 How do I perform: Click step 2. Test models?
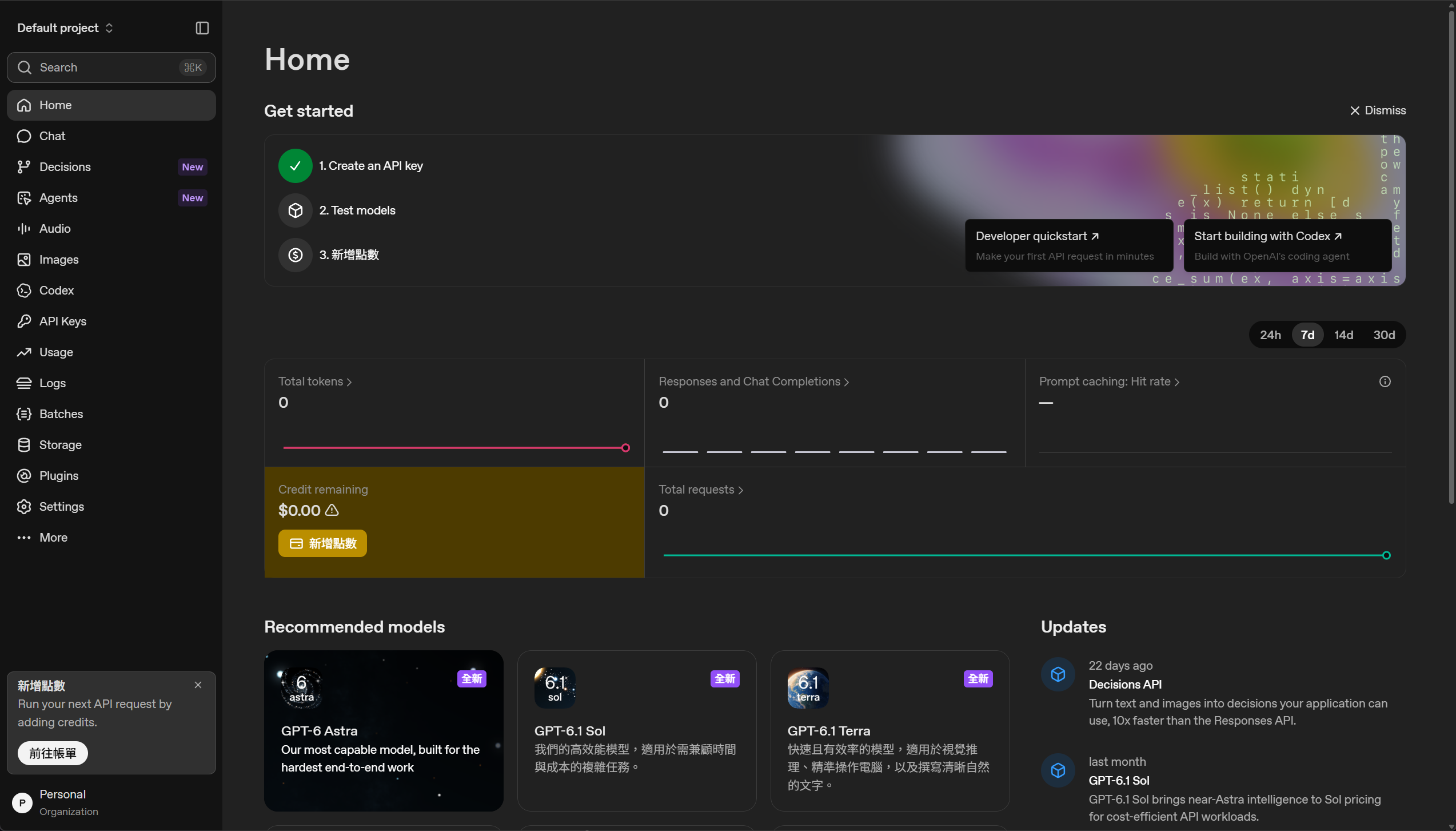pos(337,210)
